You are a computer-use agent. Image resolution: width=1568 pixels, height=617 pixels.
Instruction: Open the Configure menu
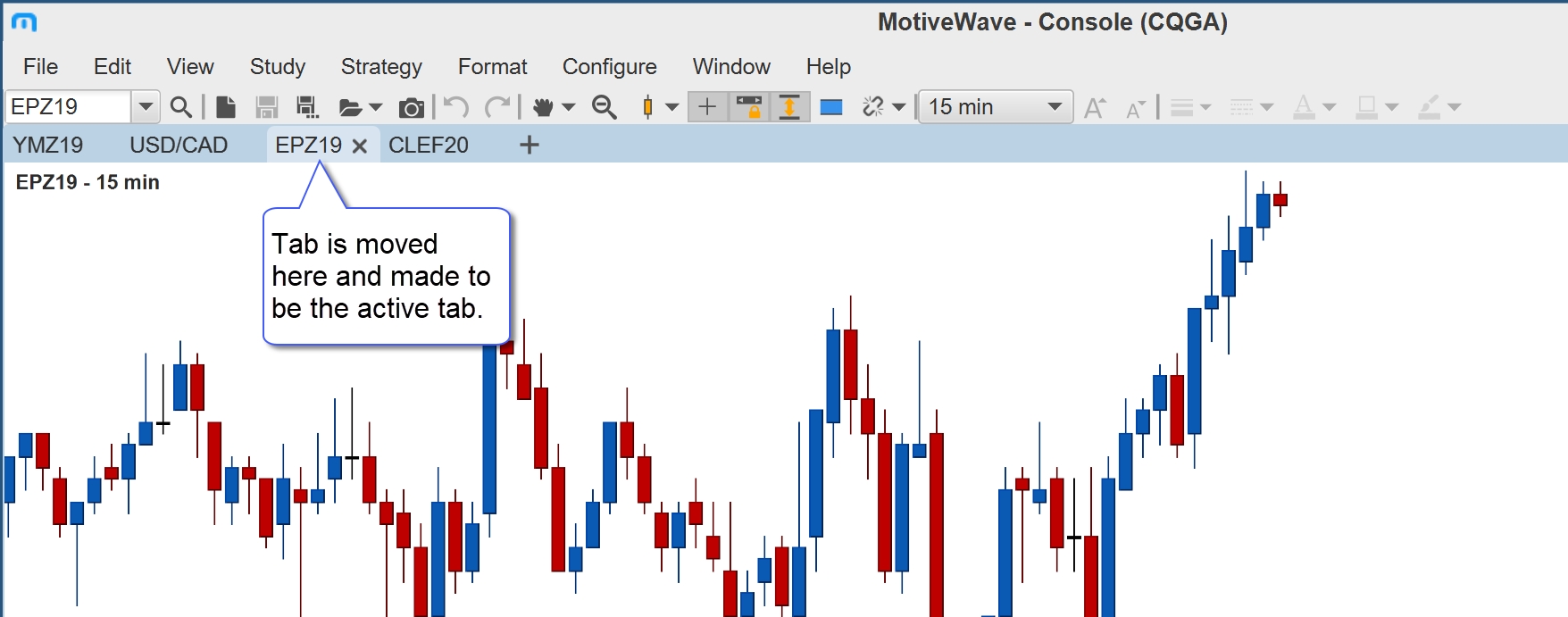tap(610, 67)
